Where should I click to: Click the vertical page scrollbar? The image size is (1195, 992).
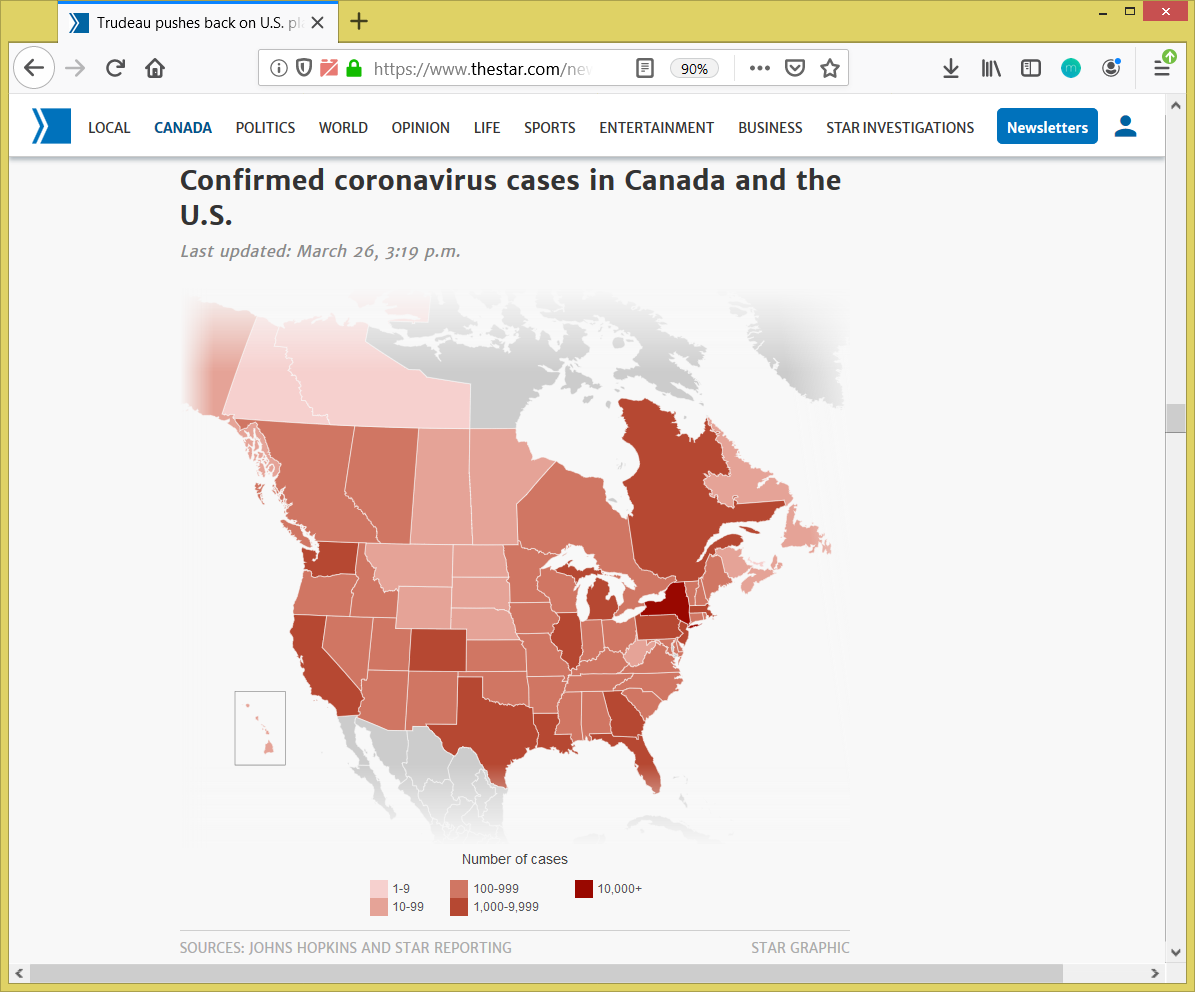click(1175, 418)
